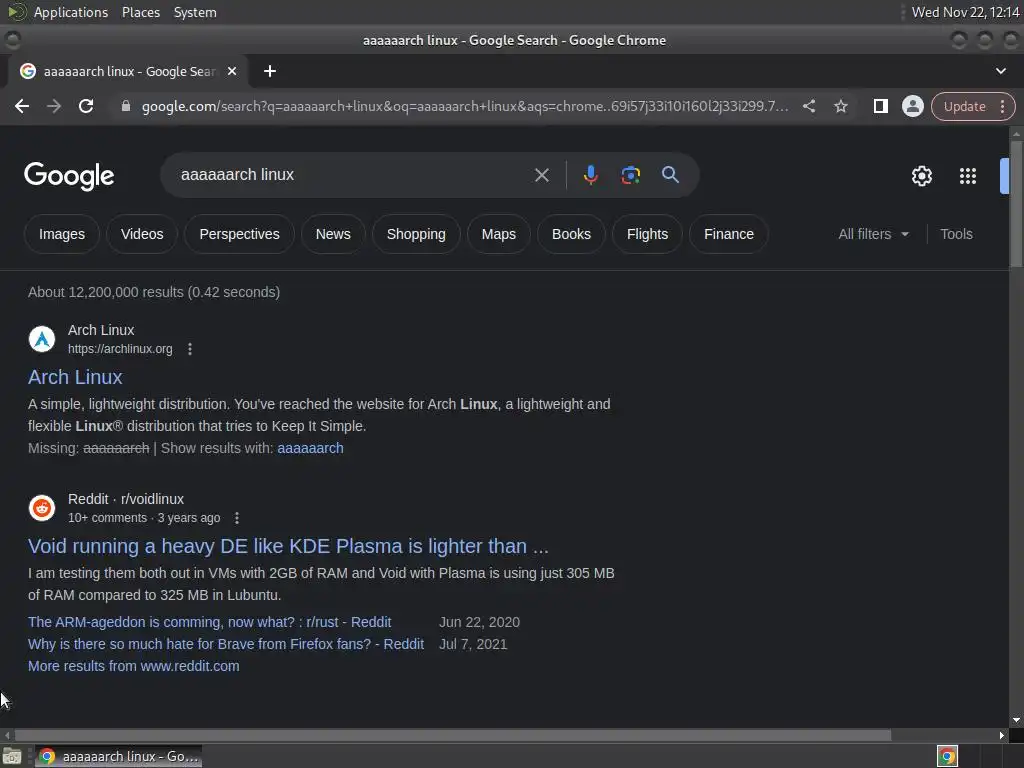Viewport: 1024px width, 768px height.
Task: Expand the All filters dropdown
Action: pyautogui.click(x=874, y=234)
